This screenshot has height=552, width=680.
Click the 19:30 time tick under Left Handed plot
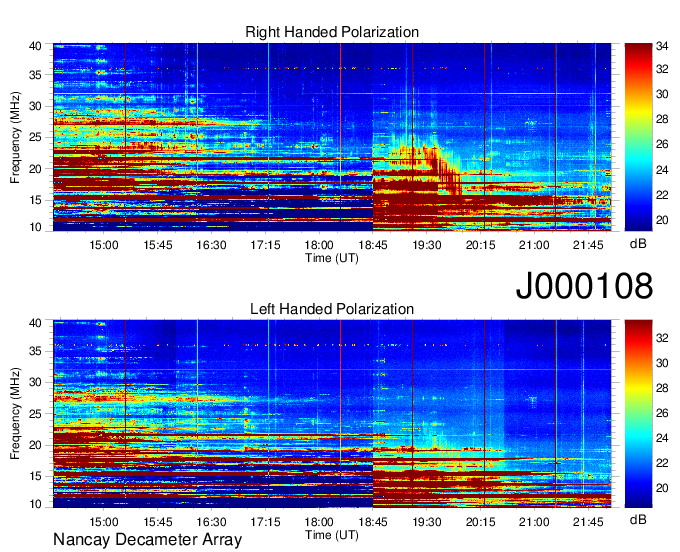427,522
